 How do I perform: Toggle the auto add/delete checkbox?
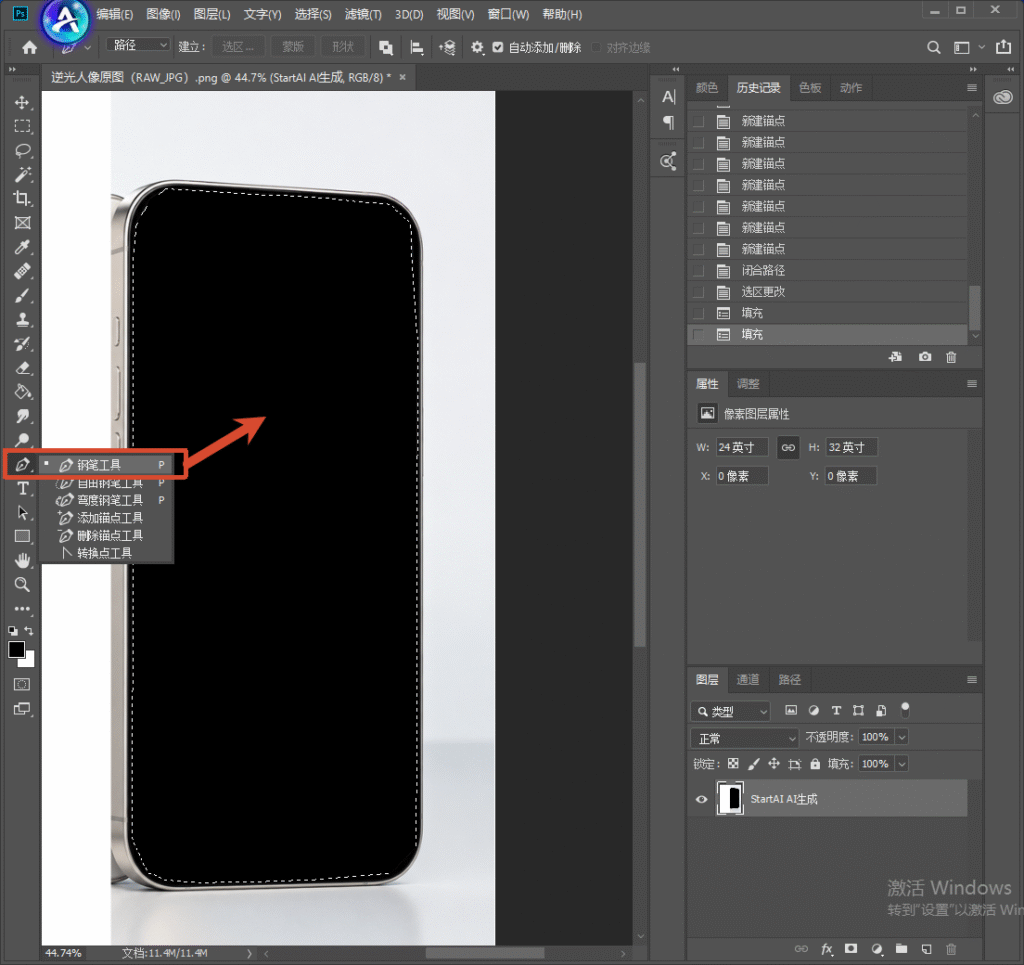click(498, 47)
